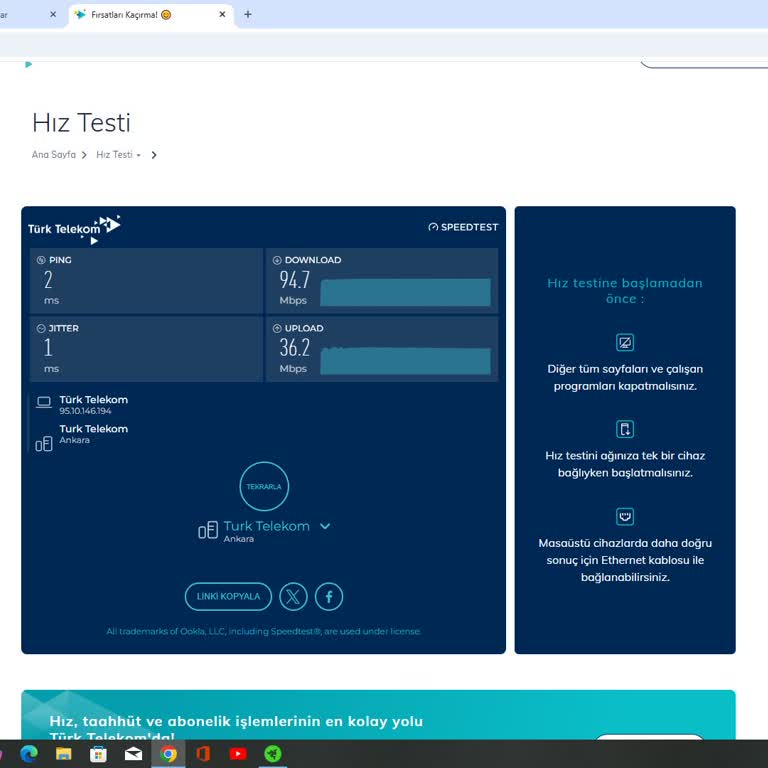The image size is (768, 768).
Task: Click the Ethernet cable tip icon
Action: [x=624, y=516]
